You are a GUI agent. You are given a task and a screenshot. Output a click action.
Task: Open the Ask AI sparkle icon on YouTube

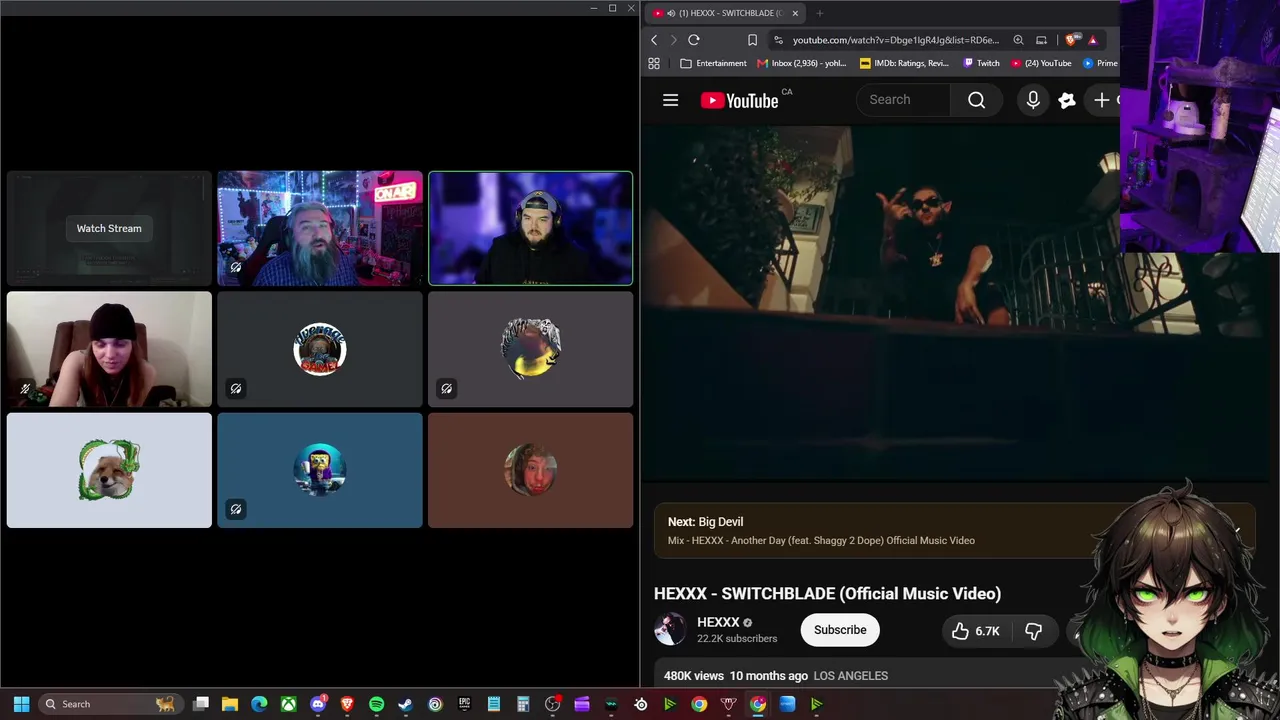(1067, 100)
